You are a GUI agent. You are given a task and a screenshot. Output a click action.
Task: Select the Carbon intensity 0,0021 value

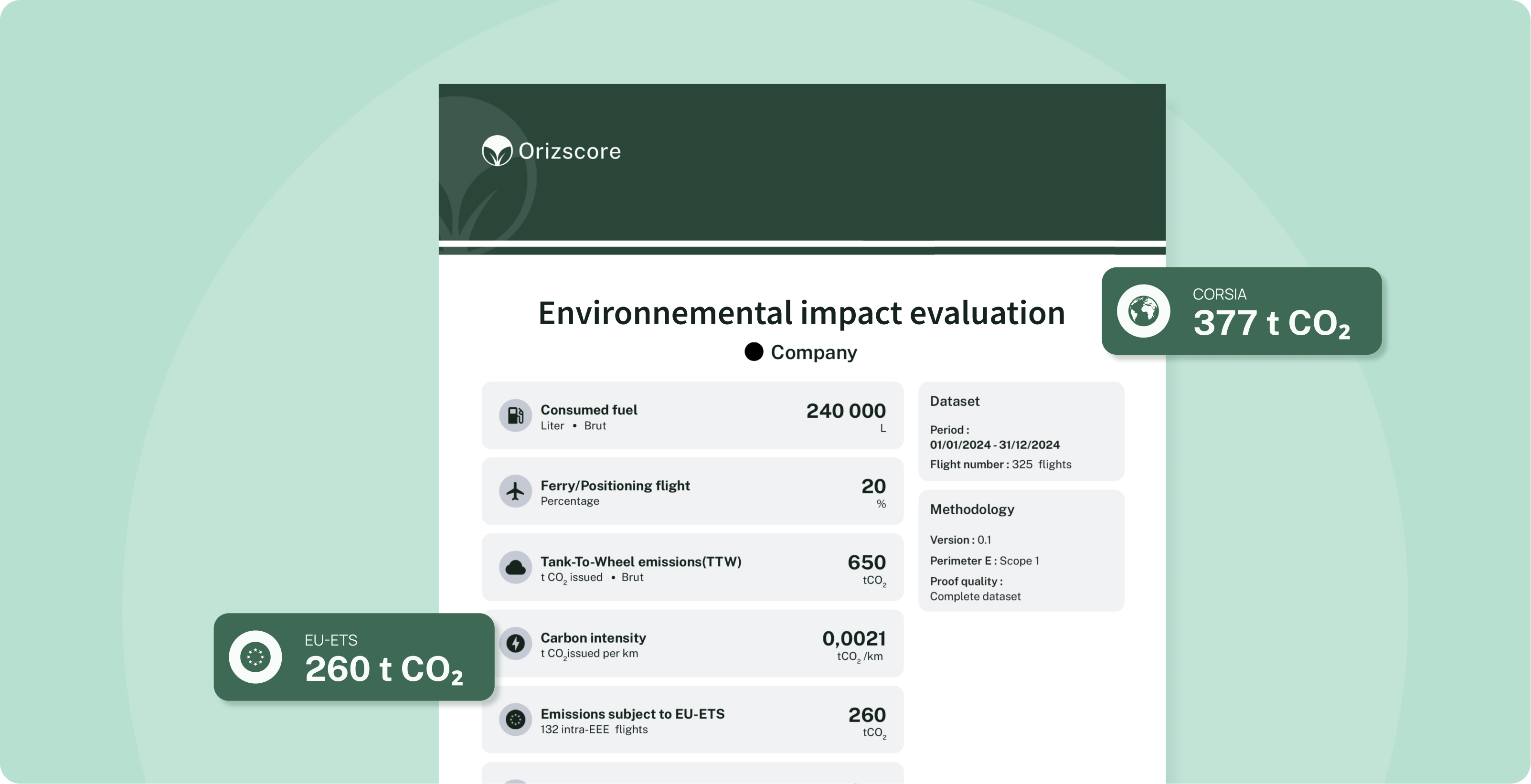[853, 638]
